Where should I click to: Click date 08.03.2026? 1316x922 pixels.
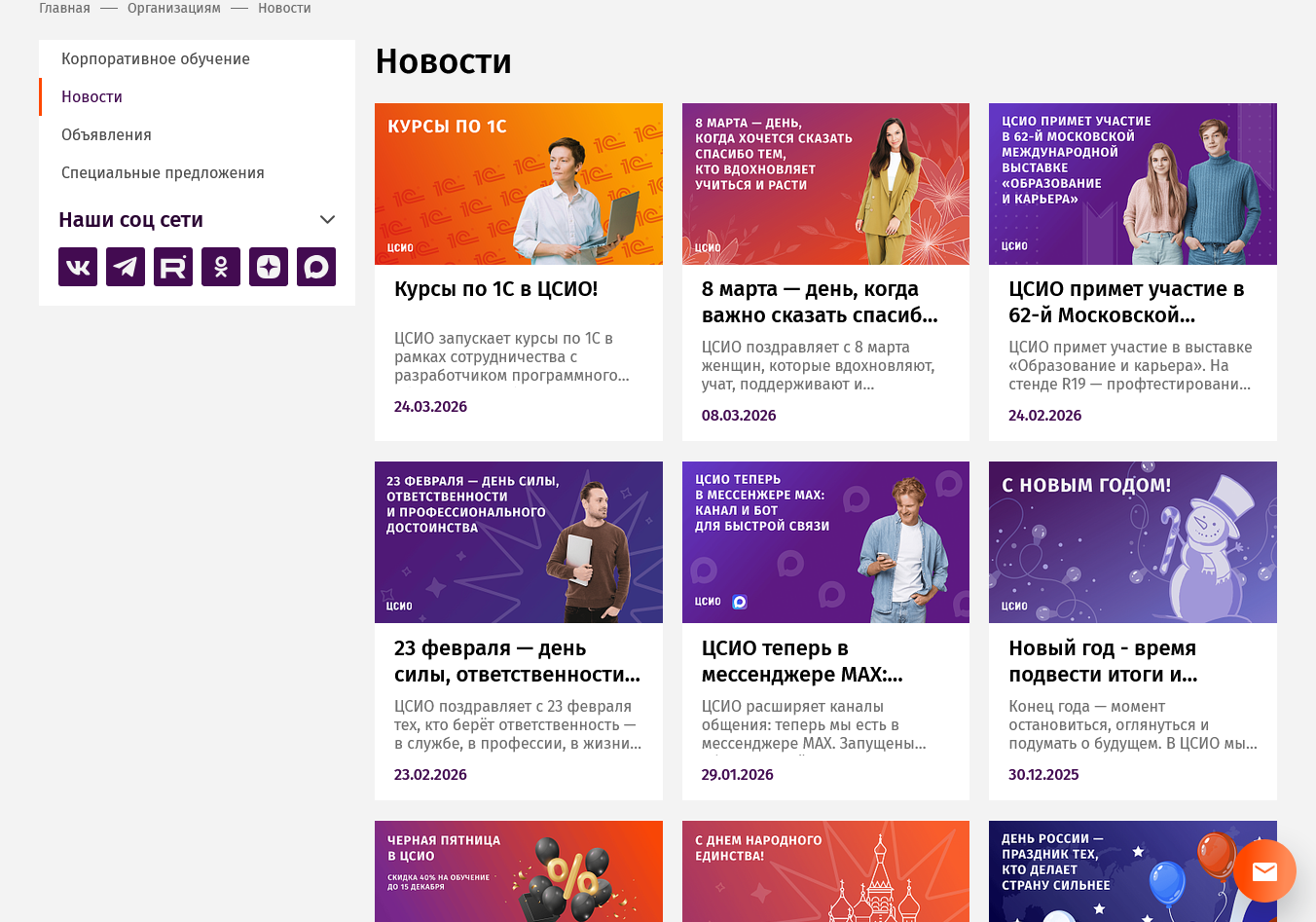click(739, 416)
